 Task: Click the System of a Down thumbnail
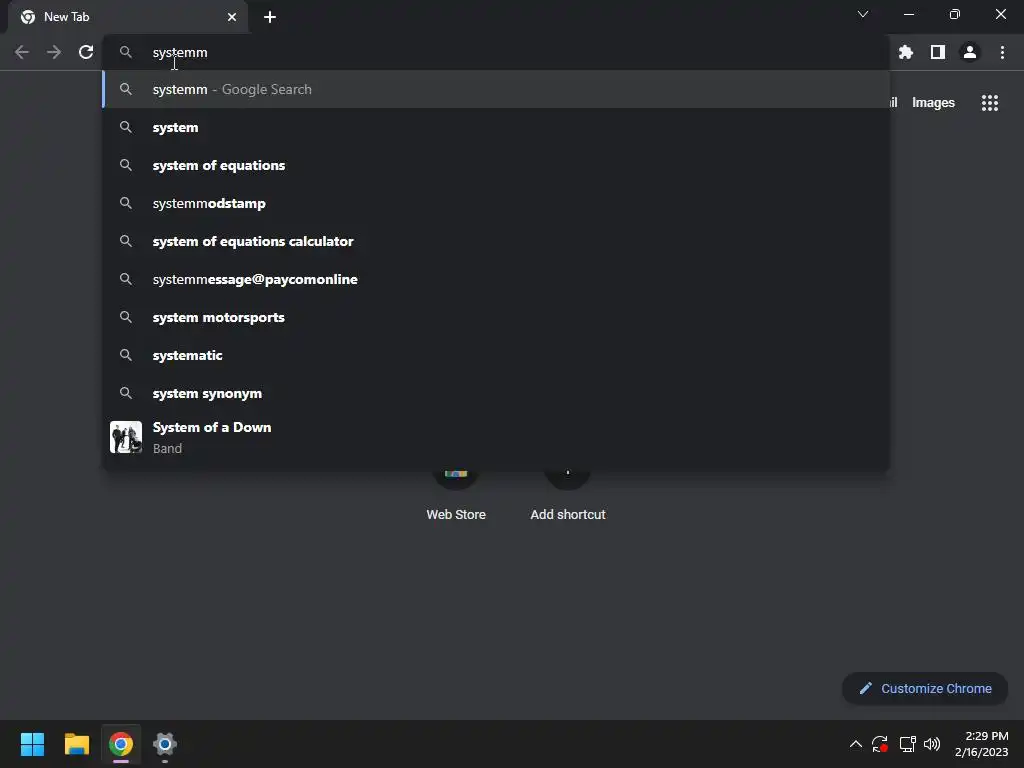pos(125,437)
